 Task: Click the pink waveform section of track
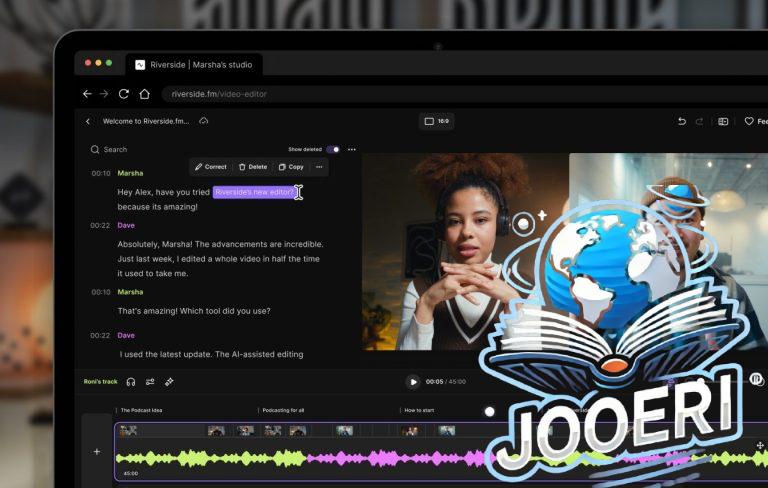pos(397,459)
